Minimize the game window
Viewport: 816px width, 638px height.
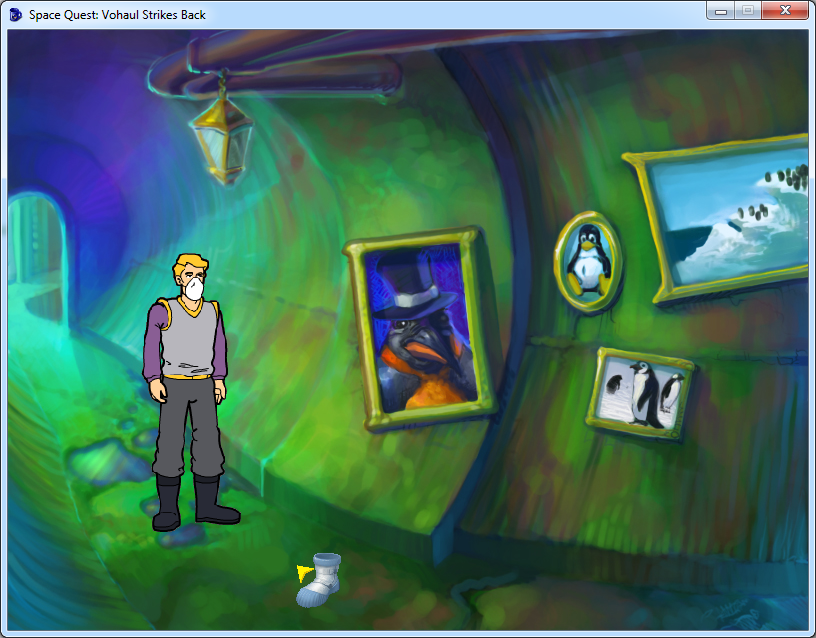click(720, 11)
